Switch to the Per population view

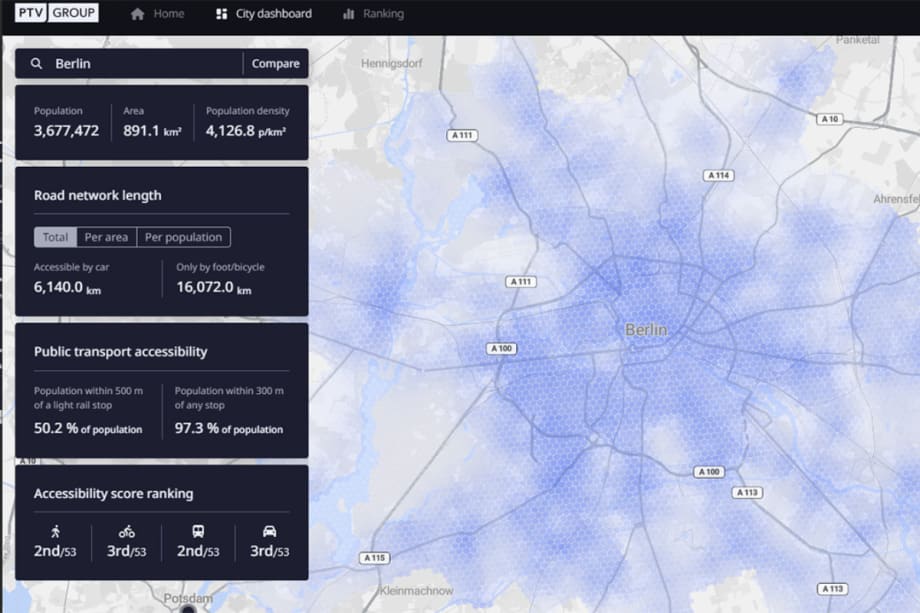click(x=184, y=237)
